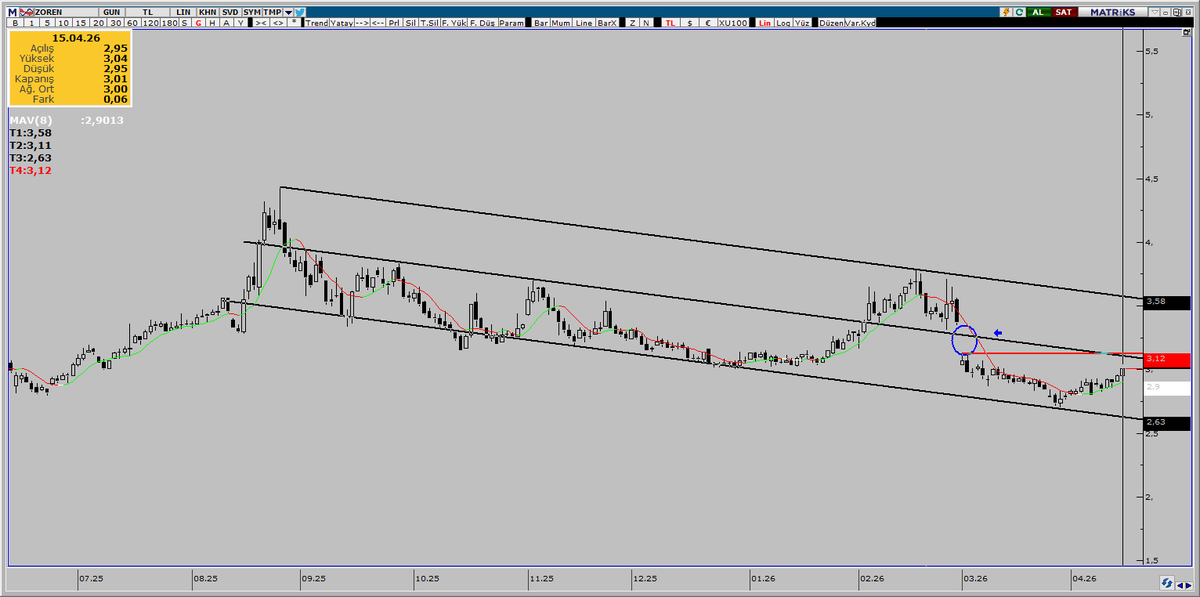Open the Param settings button

(x=511, y=23)
